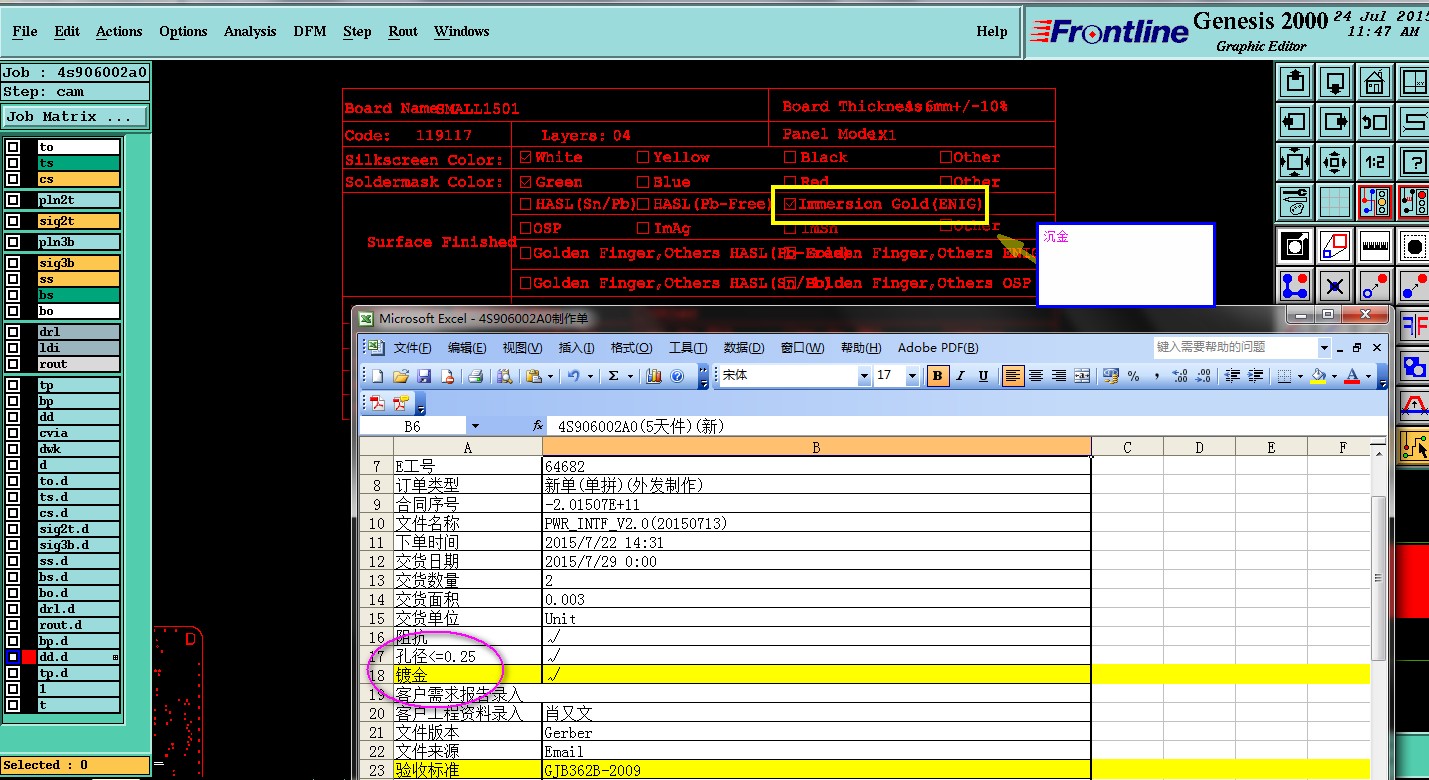Toggle the 'dd.d' layer checkbox
1429x780 pixels.
click(x=13, y=657)
